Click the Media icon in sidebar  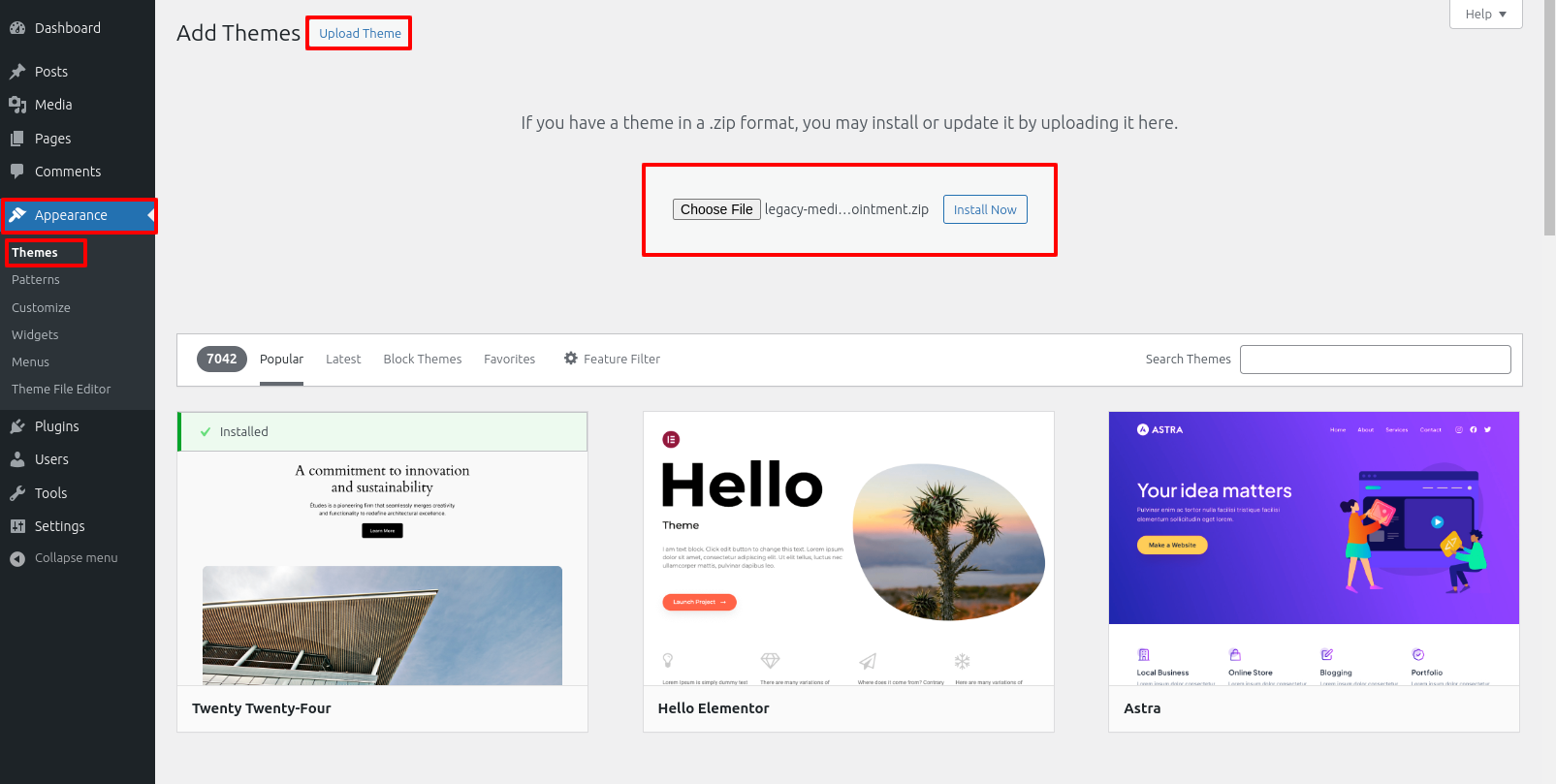click(17, 105)
